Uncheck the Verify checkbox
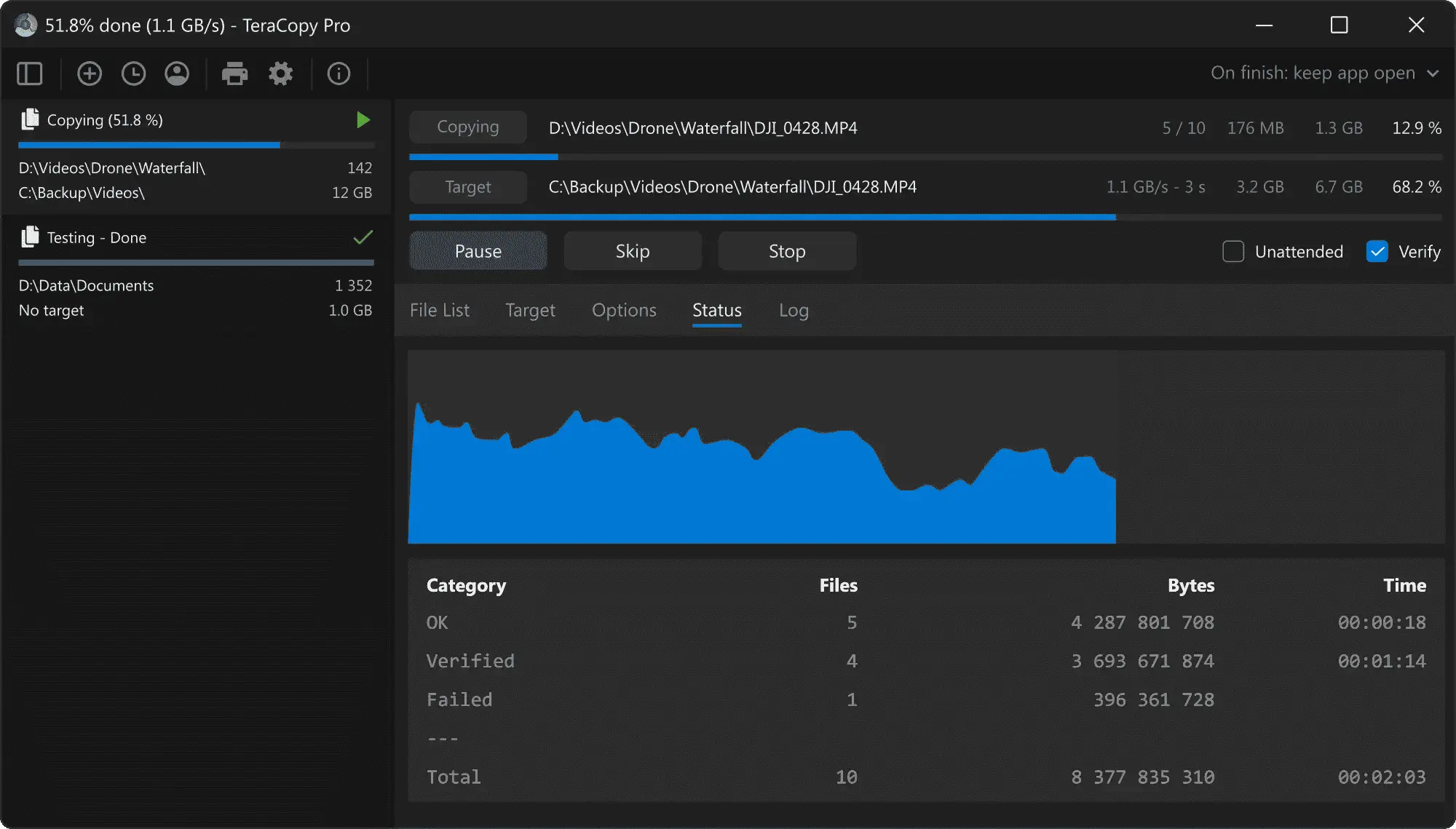This screenshot has height=829, width=1456. click(1377, 252)
